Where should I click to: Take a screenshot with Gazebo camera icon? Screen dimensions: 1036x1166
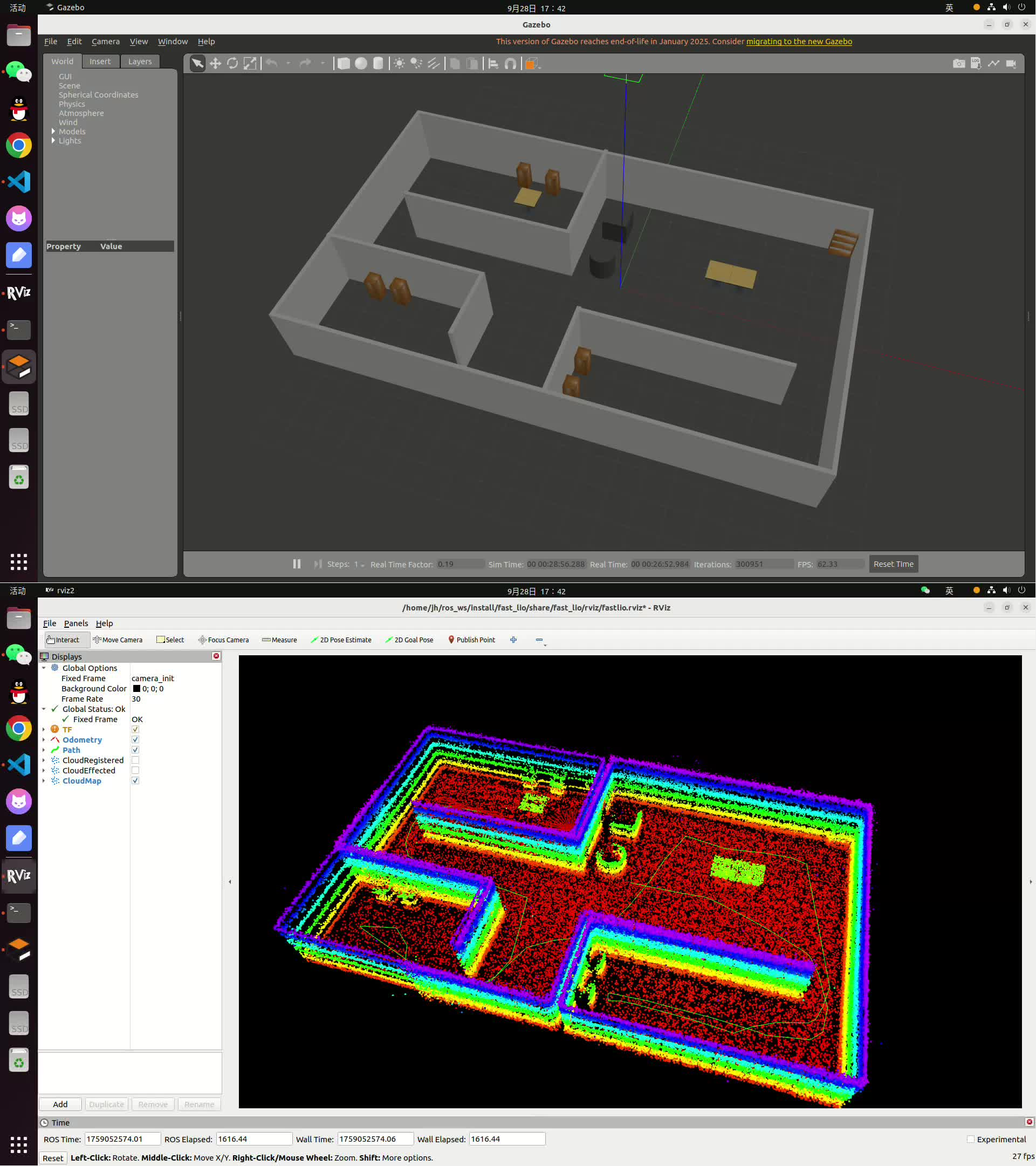point(959,63)
